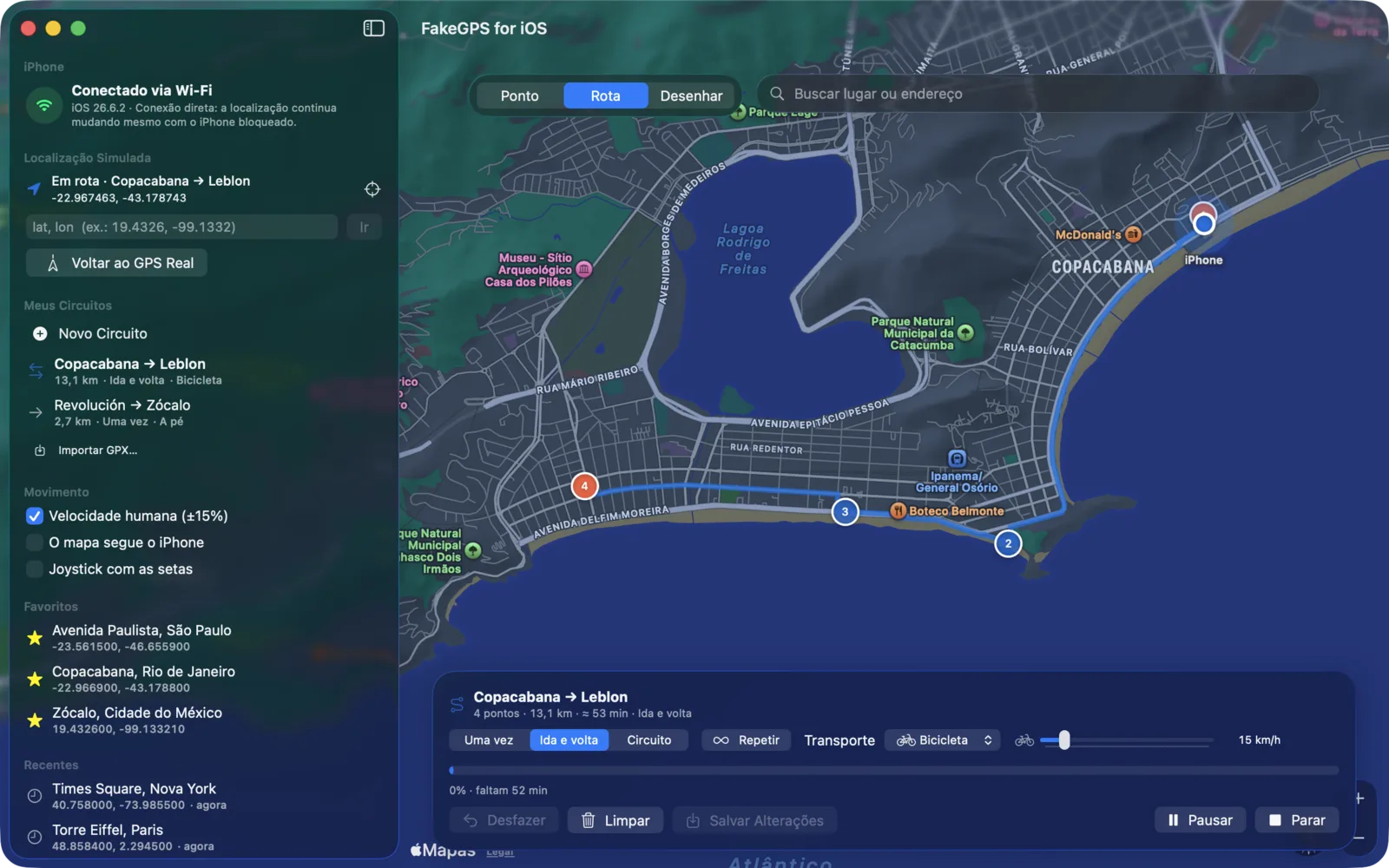Open the Bicicleta transport dropdown
Screen dimensions: 1389x868
click(x=943, y=740)
